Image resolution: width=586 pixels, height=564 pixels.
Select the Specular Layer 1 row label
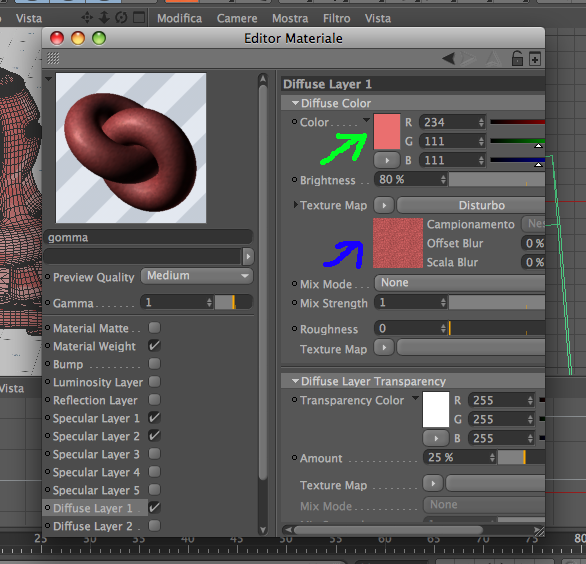(96, 418)
